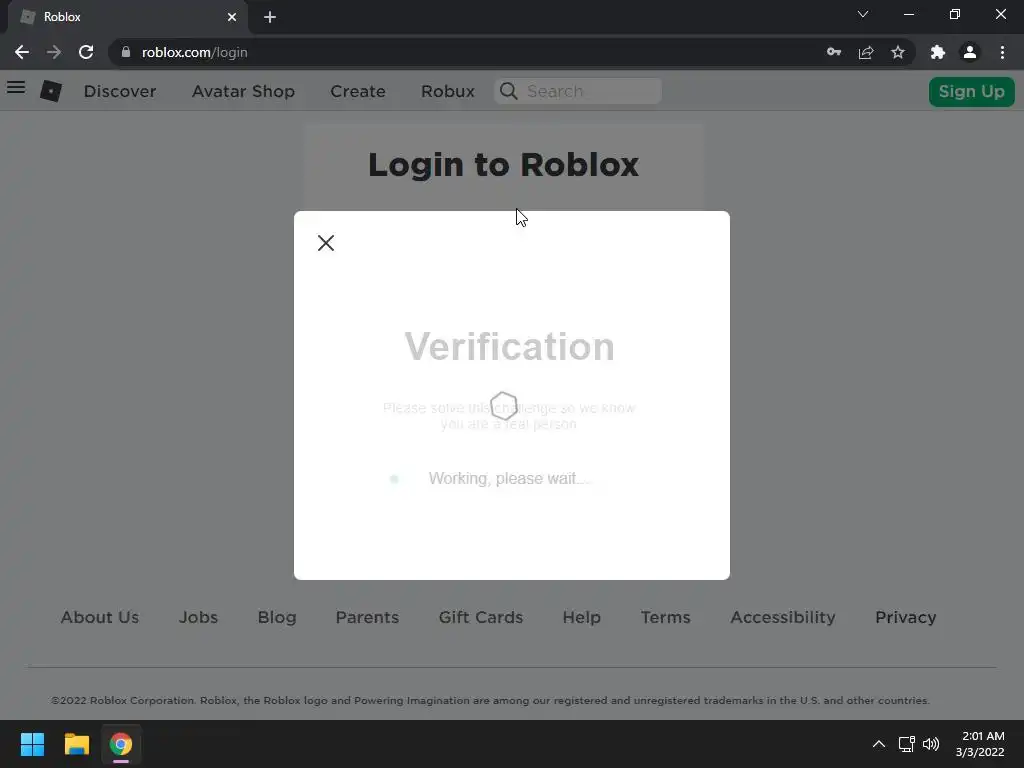Select the Roblox browser tab
This screenshot has height=768, width=1024.
tap(128, 17)
